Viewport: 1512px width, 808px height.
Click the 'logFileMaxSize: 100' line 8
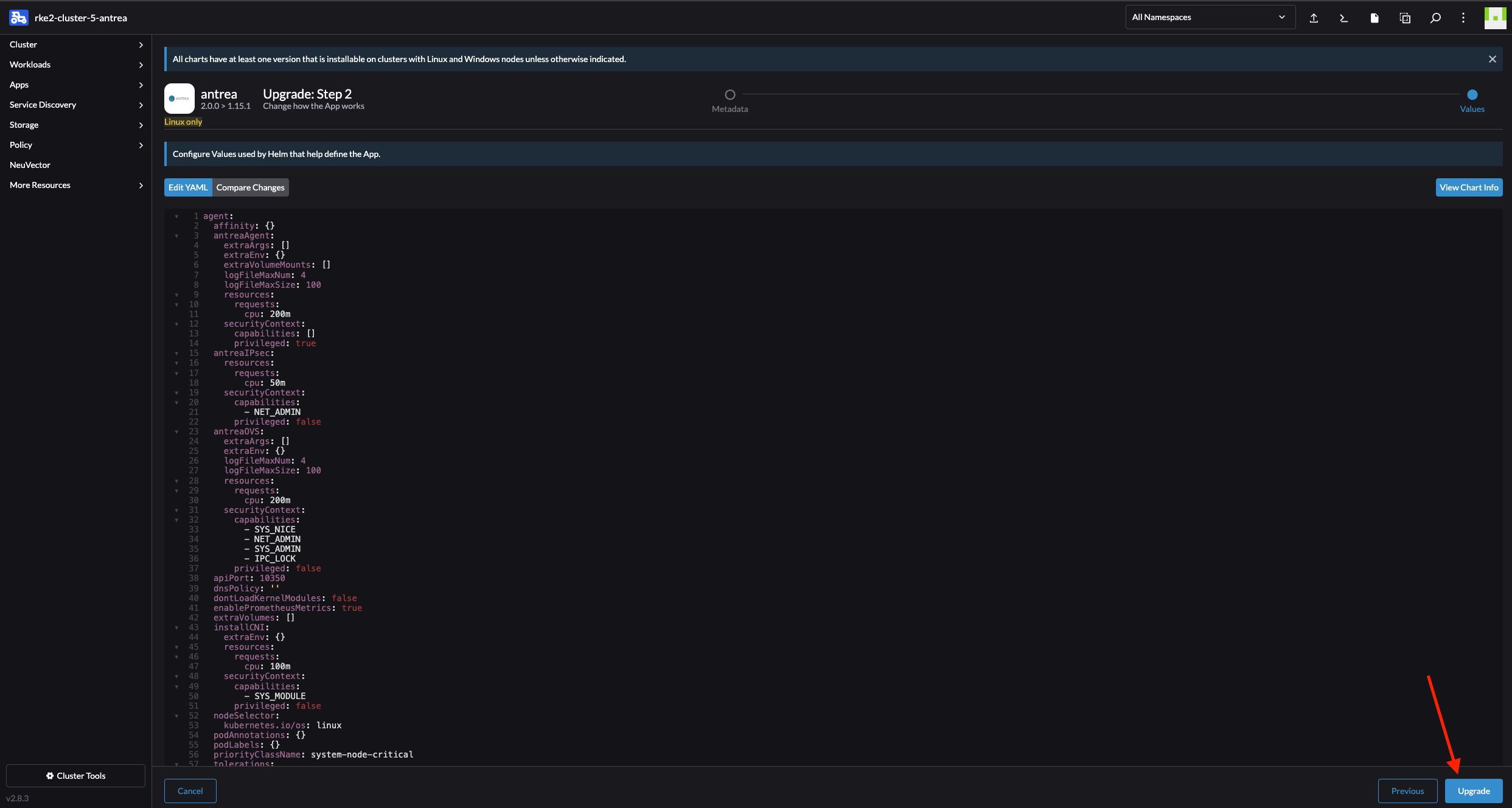coord(272,285)
